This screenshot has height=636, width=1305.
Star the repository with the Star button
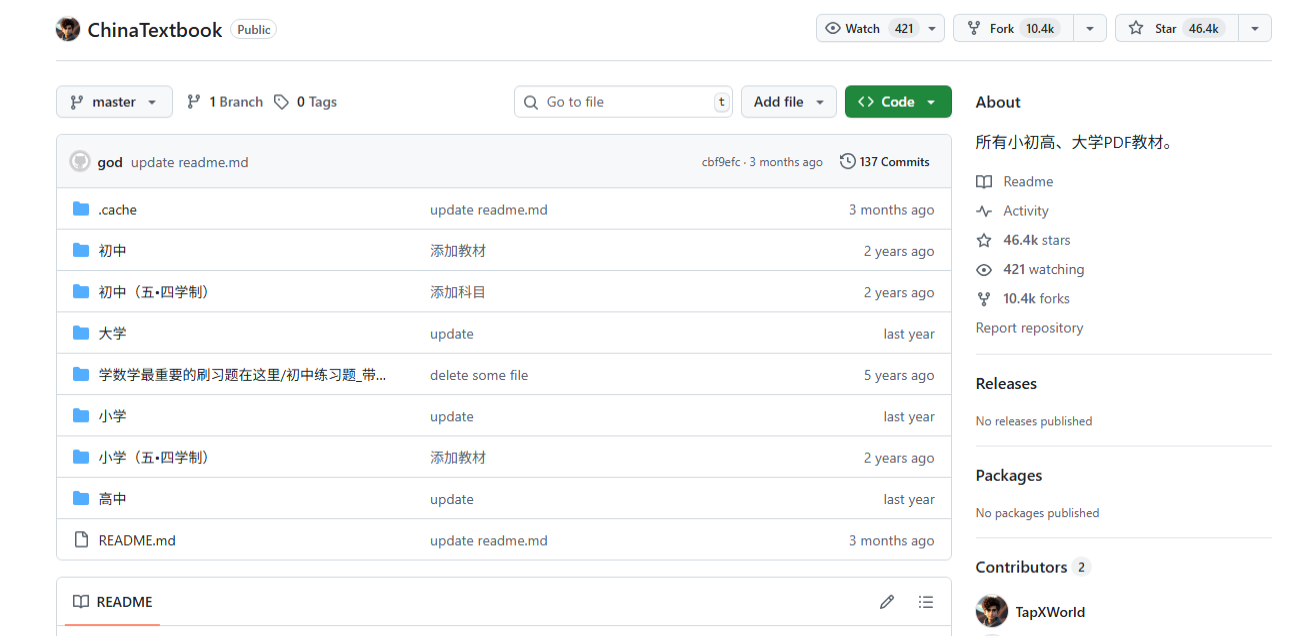point(1176,28)
